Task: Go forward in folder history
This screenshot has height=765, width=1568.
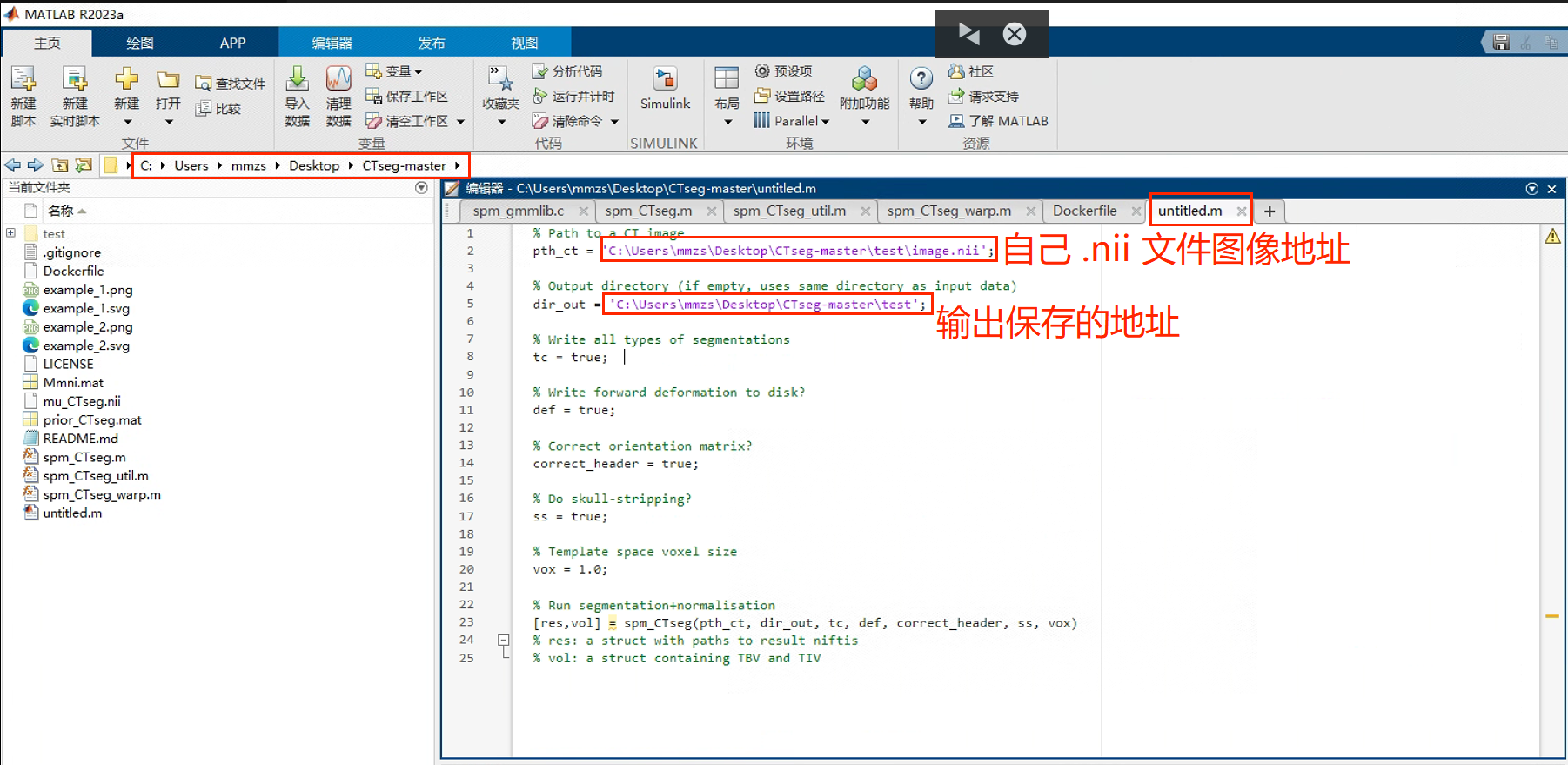Action: (x=36, y=165)
